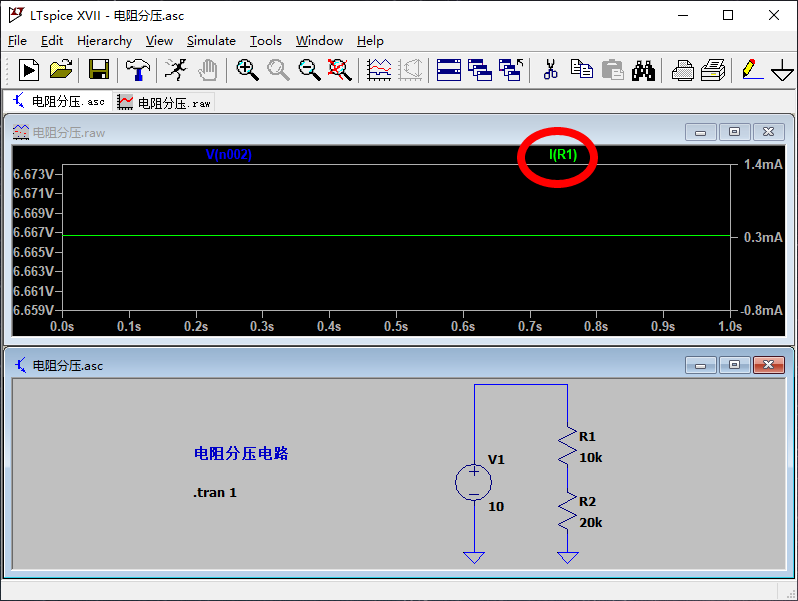This screenshot has width=798, height=601.
Task: Open the Control Panel hammer icon
Action: pos(137,69)
